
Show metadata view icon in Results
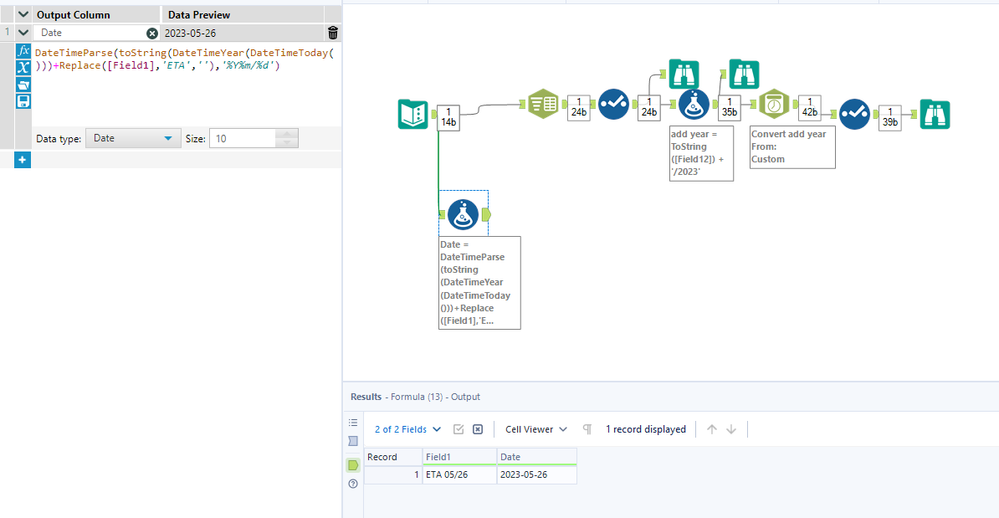(x=353, y=441)
